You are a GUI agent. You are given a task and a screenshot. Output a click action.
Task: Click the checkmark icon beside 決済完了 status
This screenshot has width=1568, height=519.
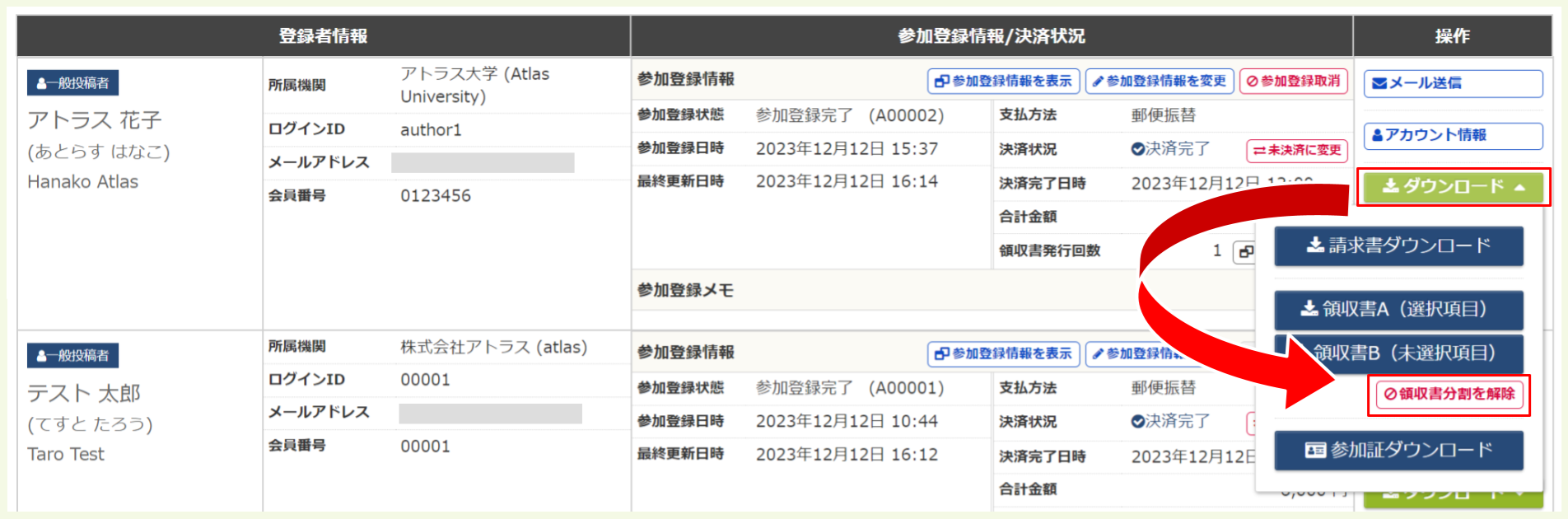point(1136,148)
